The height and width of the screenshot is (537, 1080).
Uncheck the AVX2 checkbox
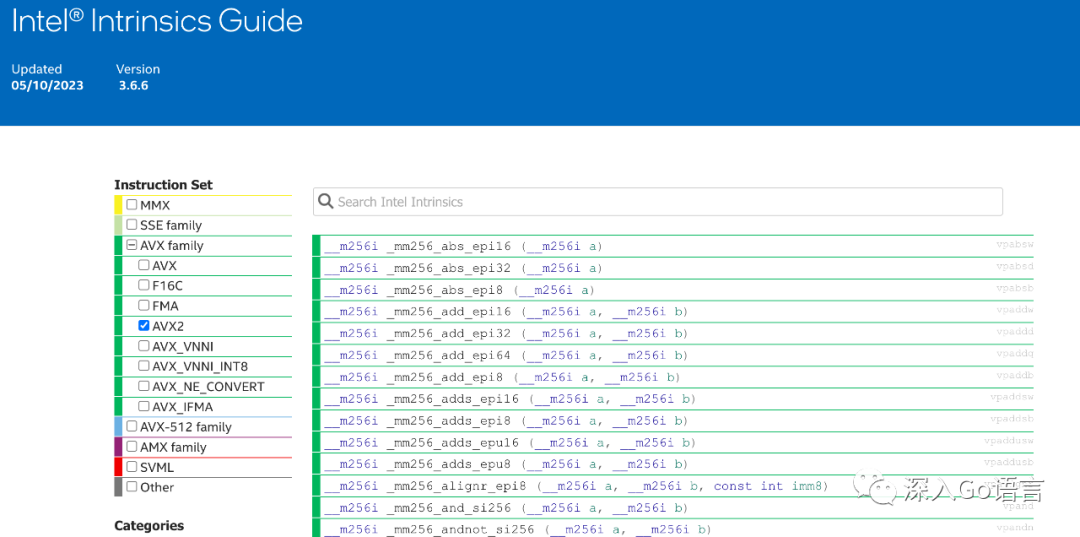point(144,325)
